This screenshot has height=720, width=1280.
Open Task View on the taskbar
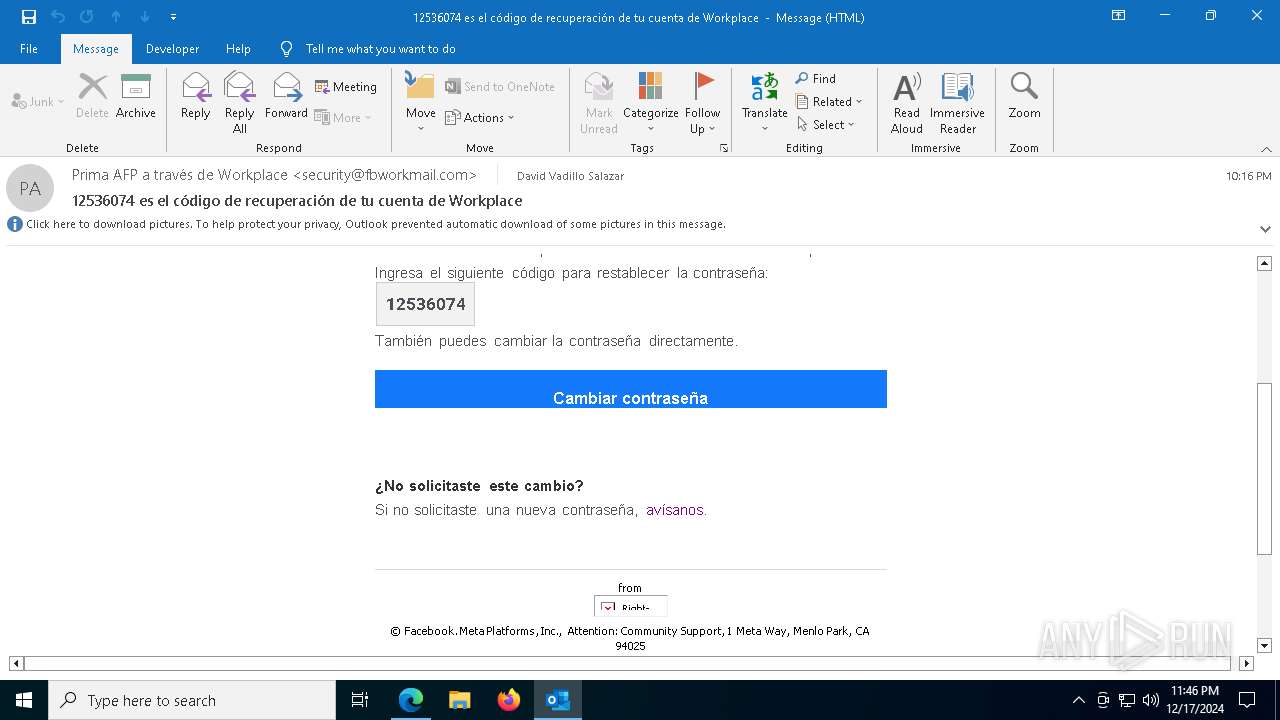[360, 700]
